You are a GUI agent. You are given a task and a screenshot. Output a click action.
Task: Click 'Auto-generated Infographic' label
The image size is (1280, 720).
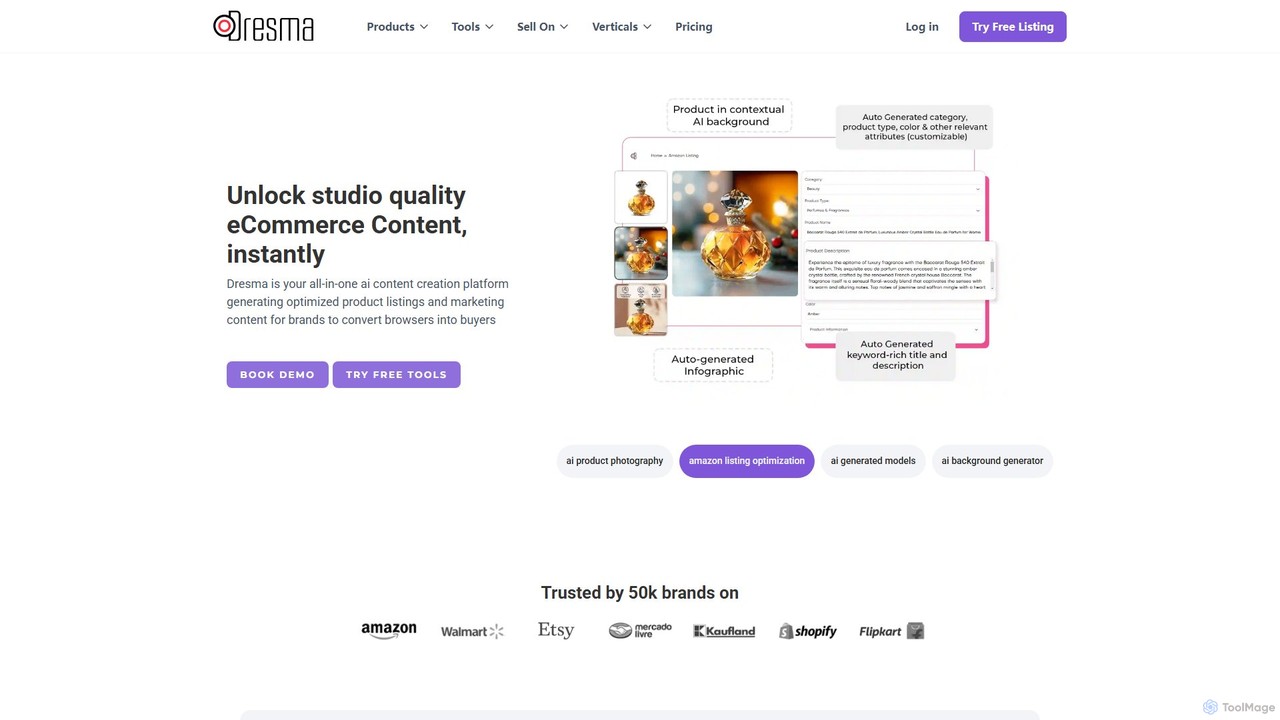pos(713,365)
